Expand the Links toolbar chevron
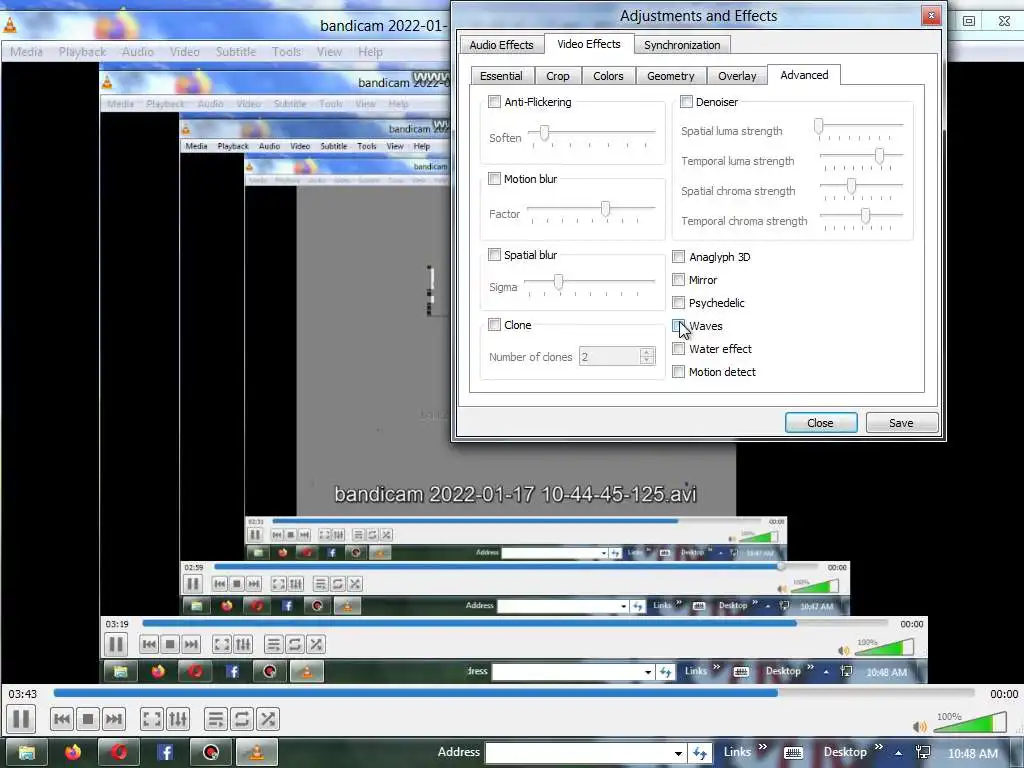Viewport: 1024px width, 768px height. pos(762,747)
